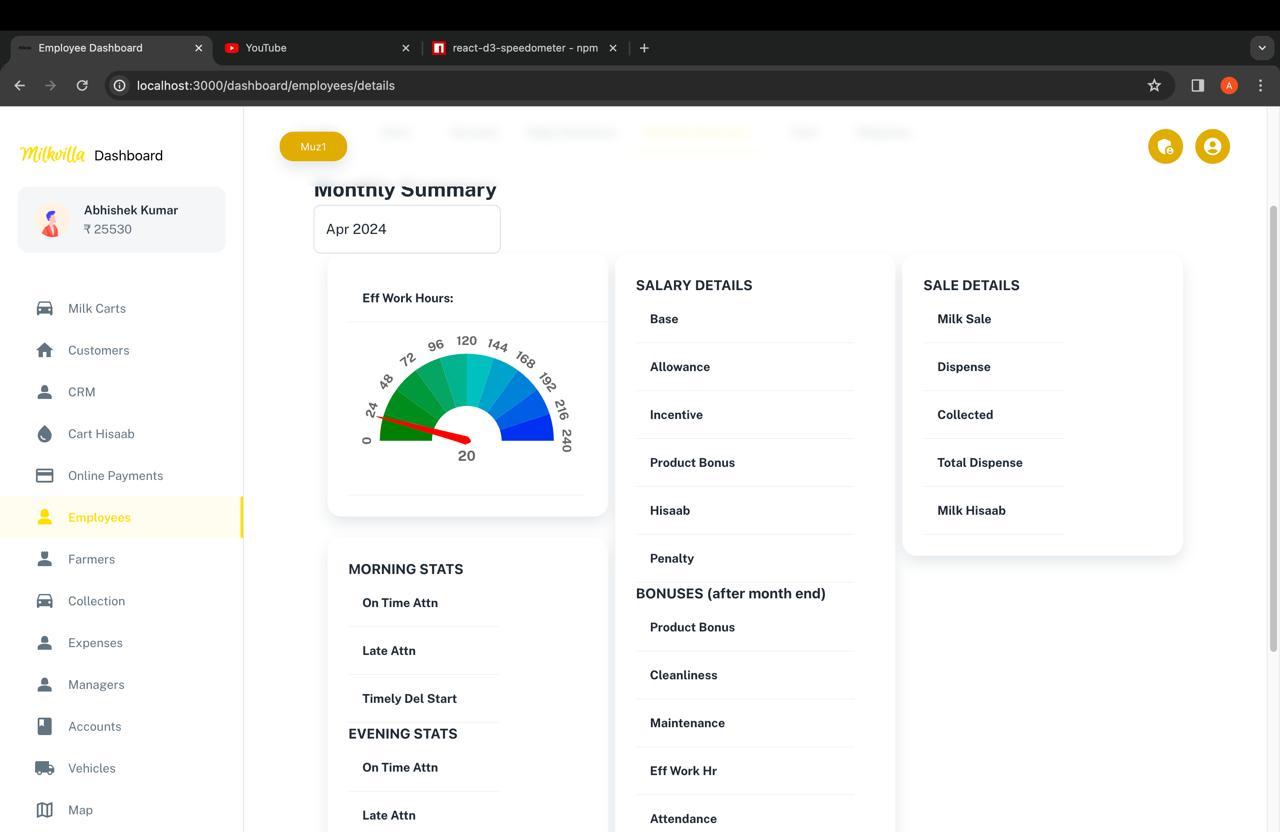This screenshot has height=832, width=1280.
Task: Click the Customers home icon
Action: [x=44, y=350]
